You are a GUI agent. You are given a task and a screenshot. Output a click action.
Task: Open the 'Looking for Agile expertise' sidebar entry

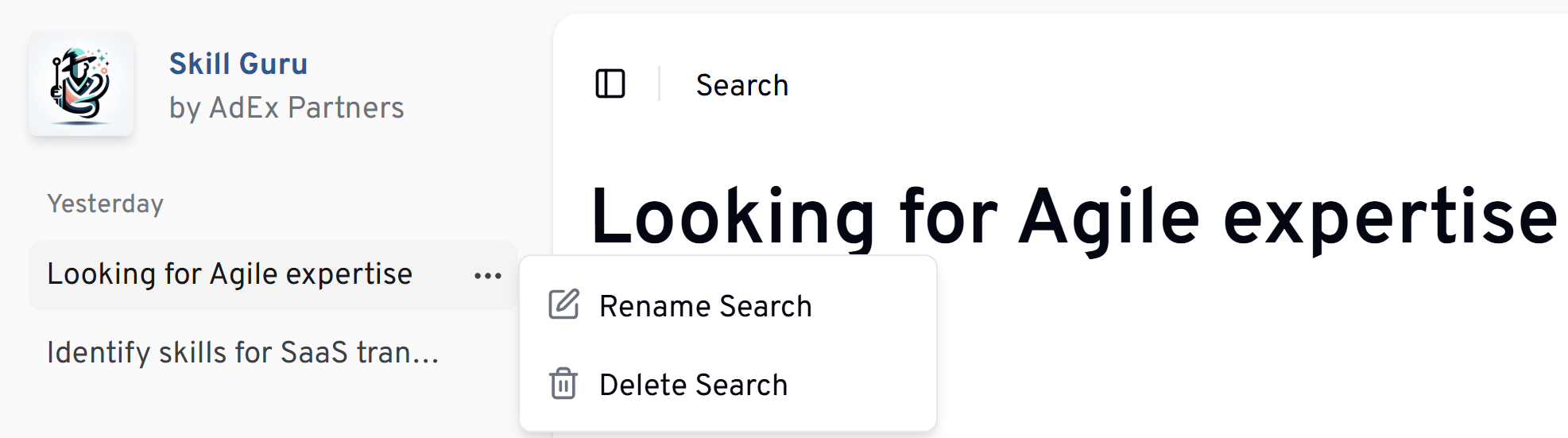click(230, 274)
